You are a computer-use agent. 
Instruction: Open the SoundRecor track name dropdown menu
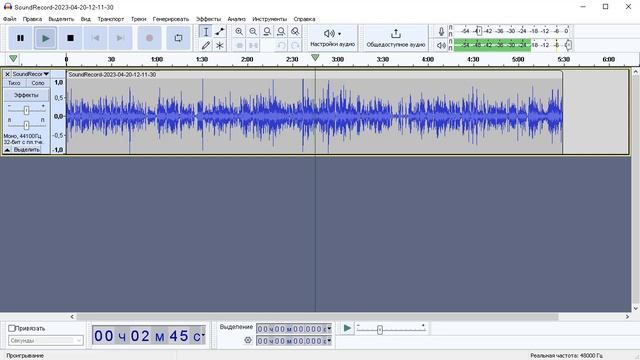(x=31, y=74)
